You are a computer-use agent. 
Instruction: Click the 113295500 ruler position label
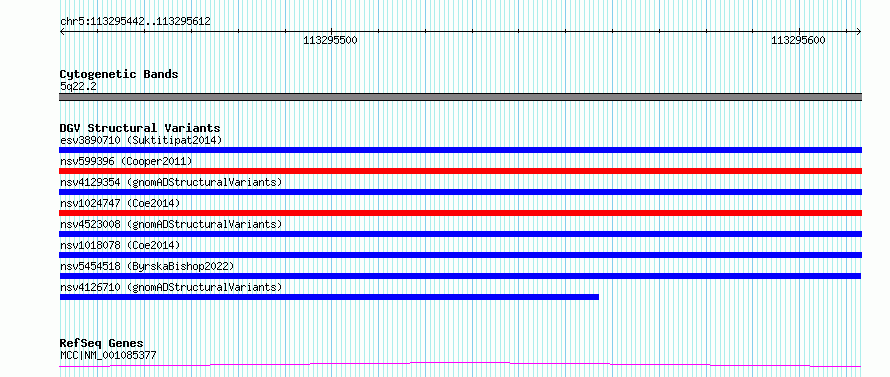tap(330, 40)
